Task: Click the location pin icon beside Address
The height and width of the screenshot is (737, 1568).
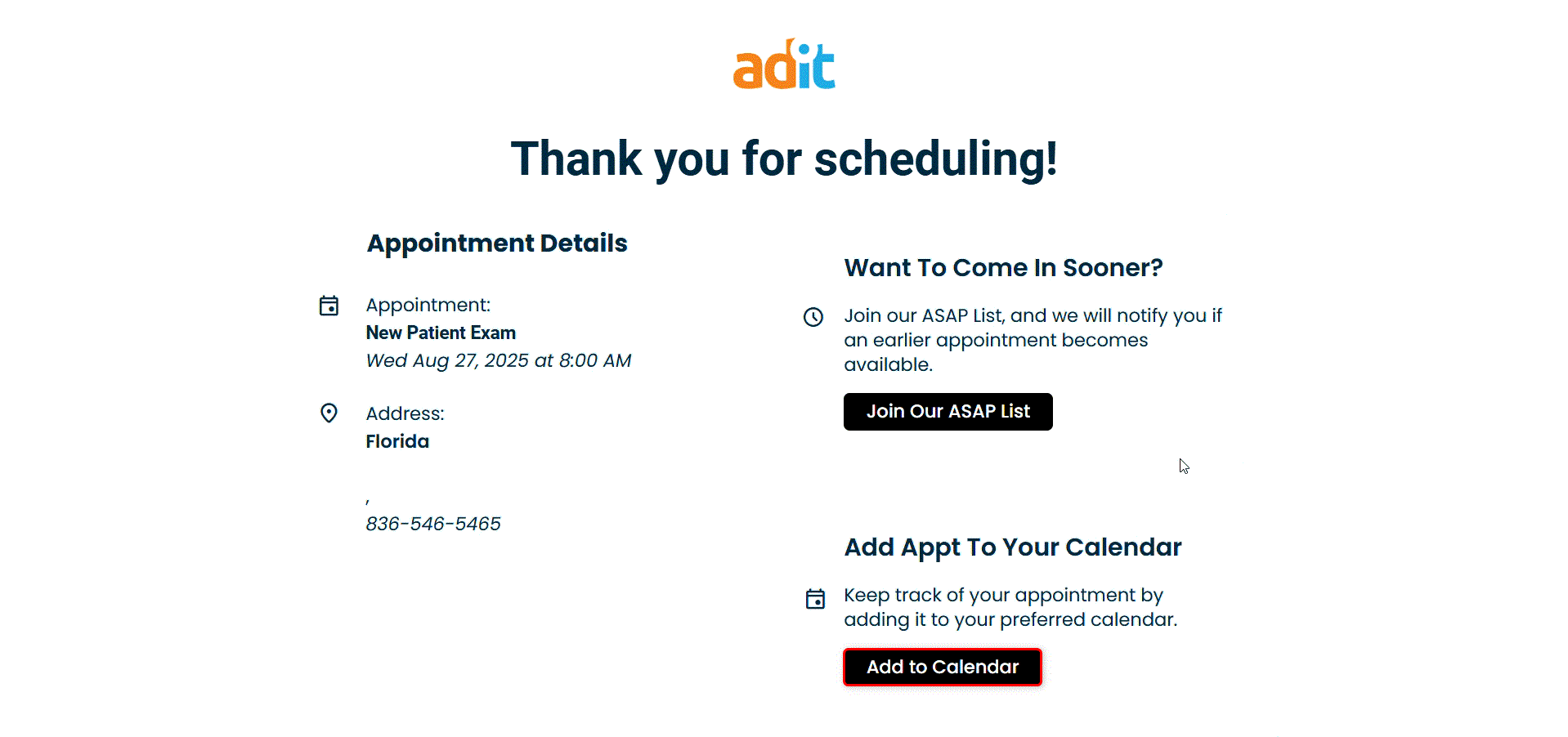Action: pyautogui.click(x=329, y=413)
